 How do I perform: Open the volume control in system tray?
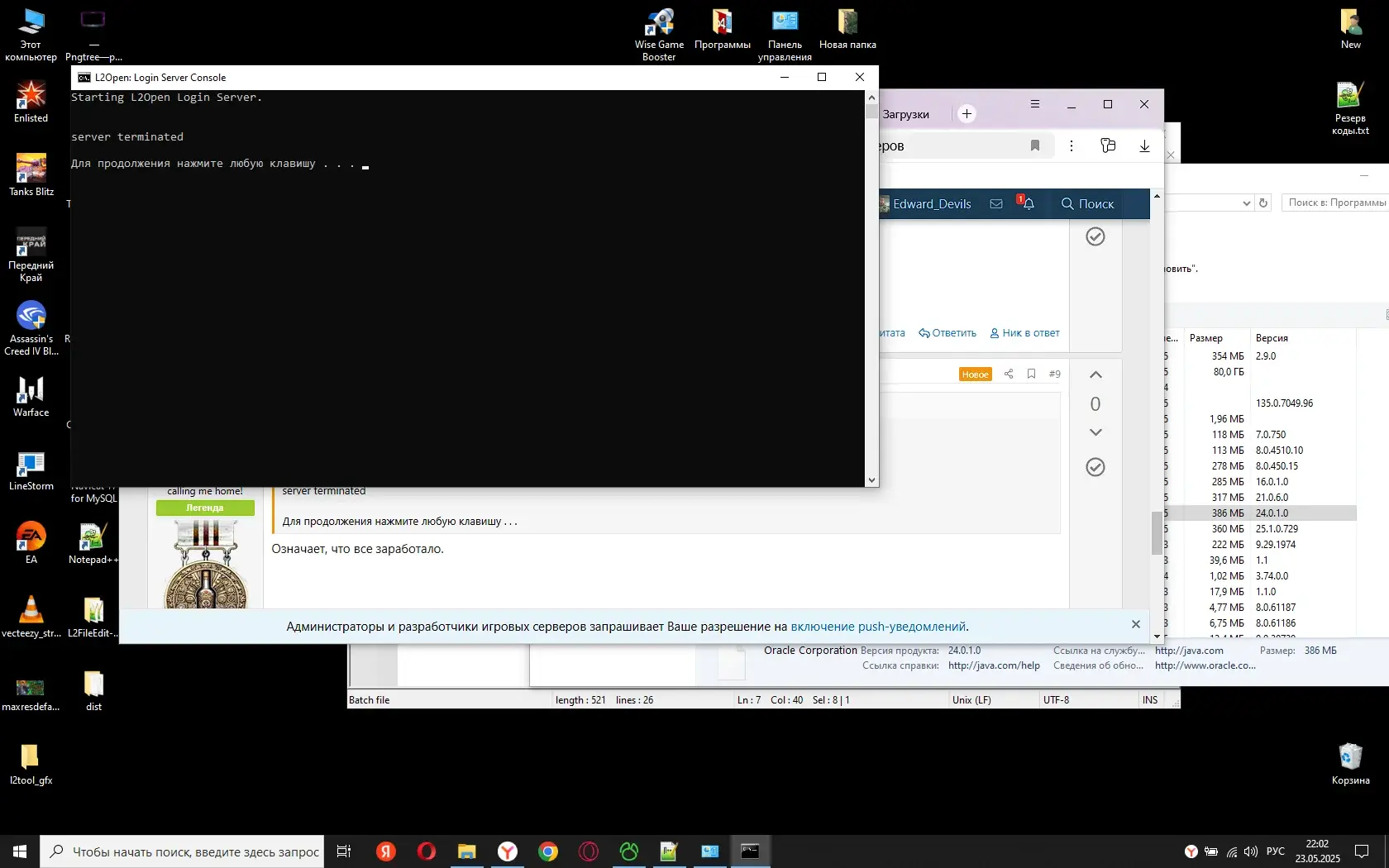(x=1250, y=851)
